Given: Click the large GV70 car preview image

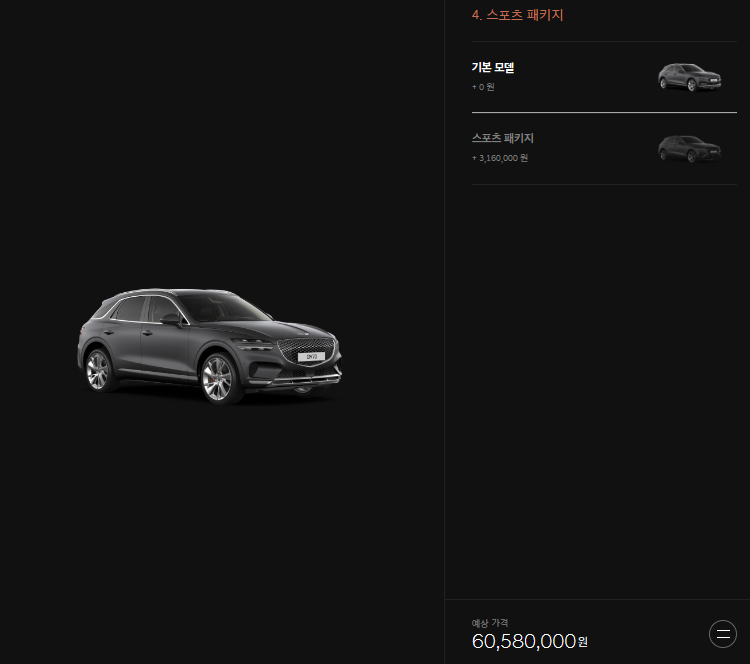Looking at the screenshot, I should 210,346.
